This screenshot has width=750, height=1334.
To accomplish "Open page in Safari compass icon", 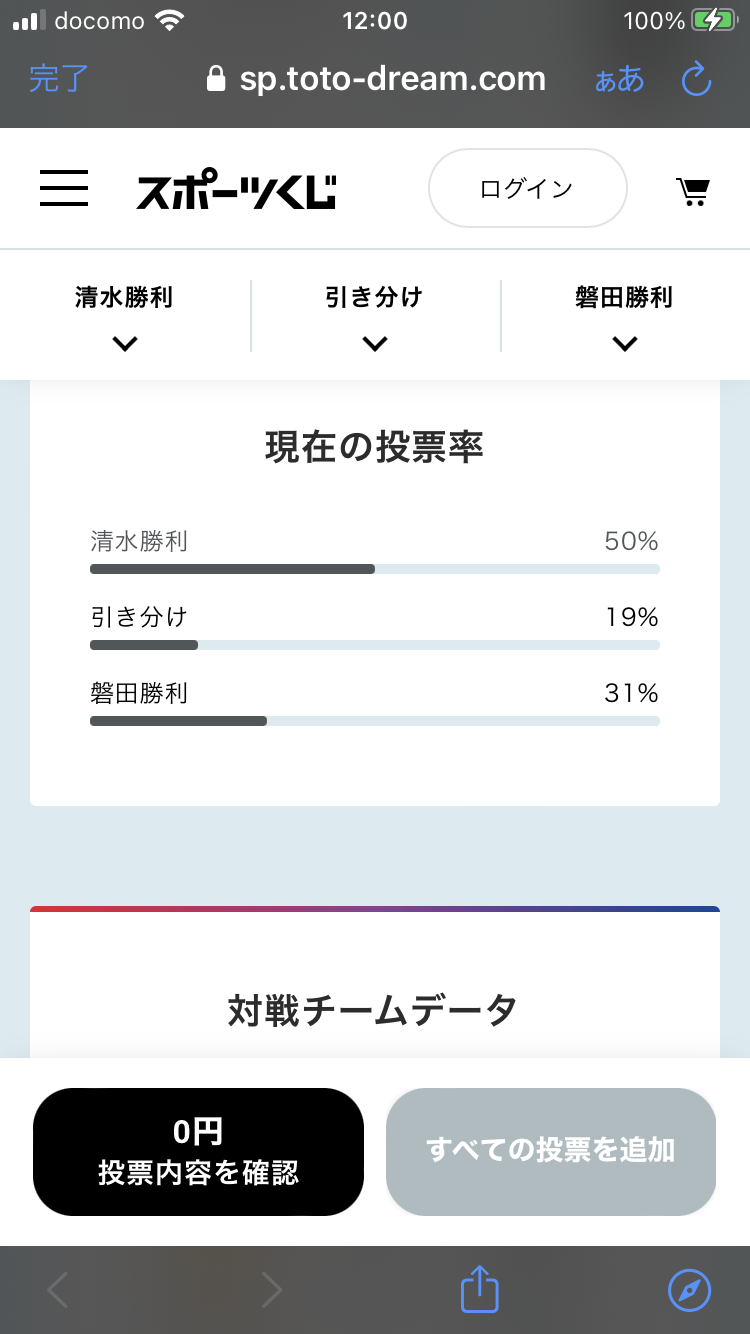I will pyautogui.click(x=689, y=1290).
